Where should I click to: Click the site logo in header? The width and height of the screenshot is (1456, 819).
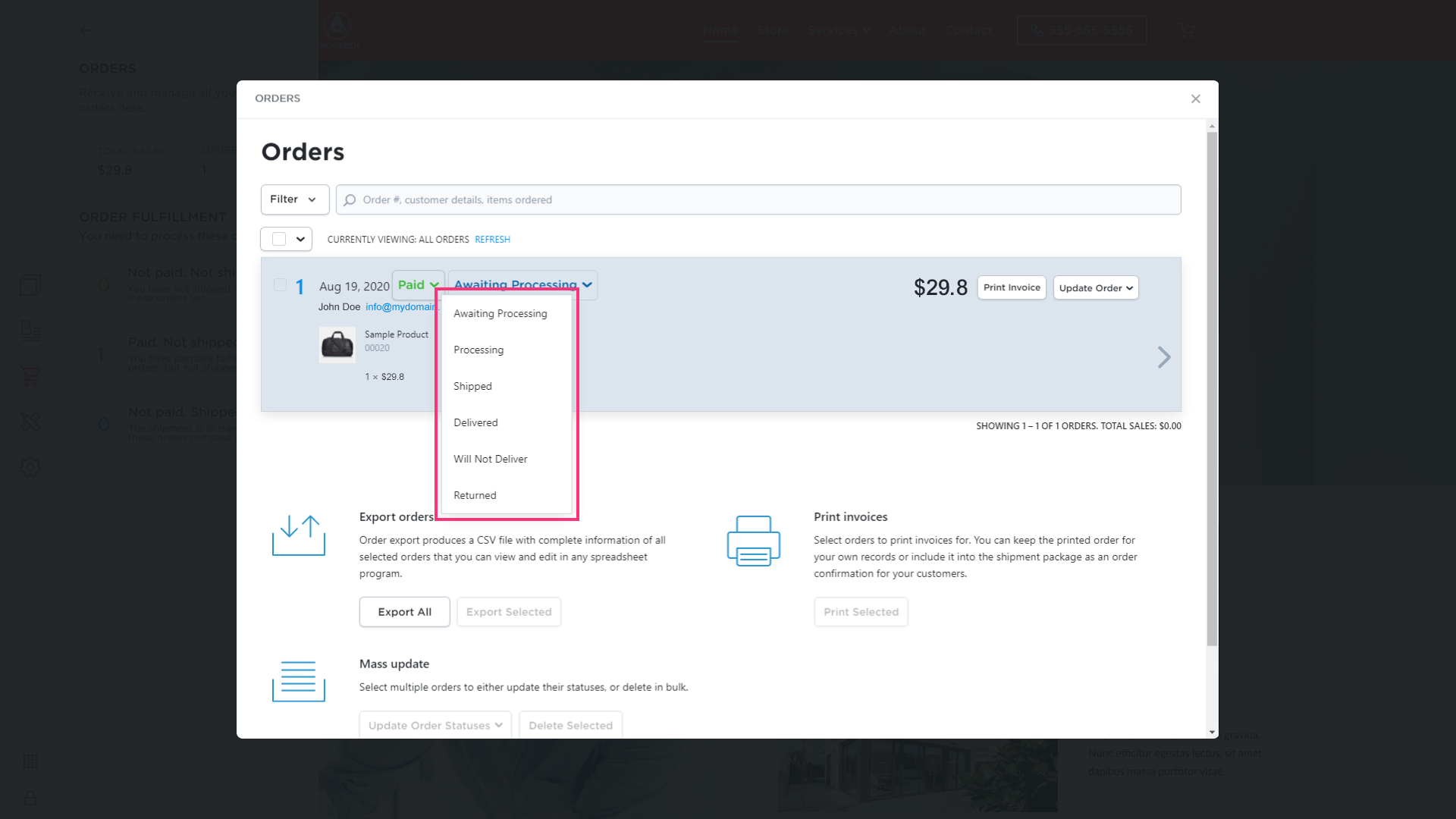pyautogui.click(x=338, y=30)
